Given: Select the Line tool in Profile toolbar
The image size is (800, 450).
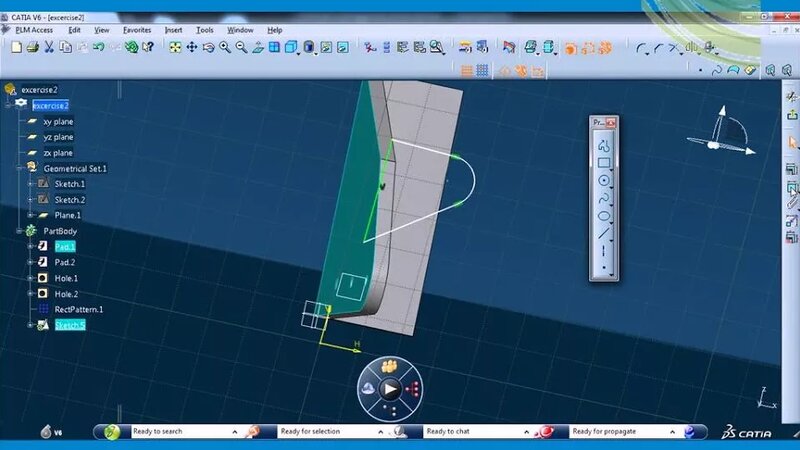Looking at the screenshot, I should click(x=603, y=233).
